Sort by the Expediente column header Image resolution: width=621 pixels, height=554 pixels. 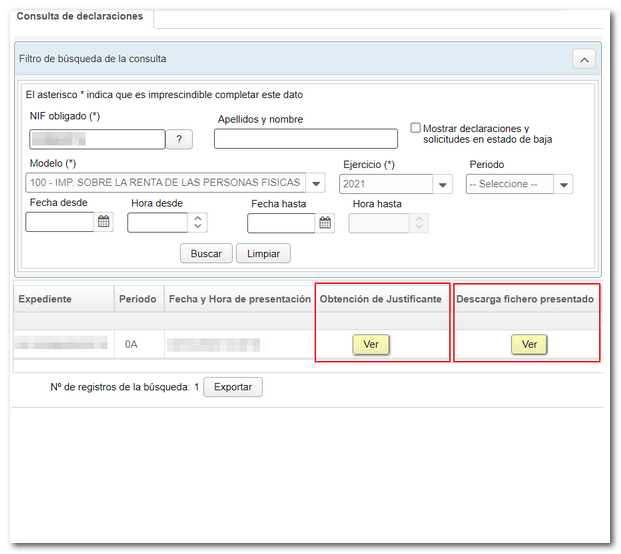tap(45, 299)
